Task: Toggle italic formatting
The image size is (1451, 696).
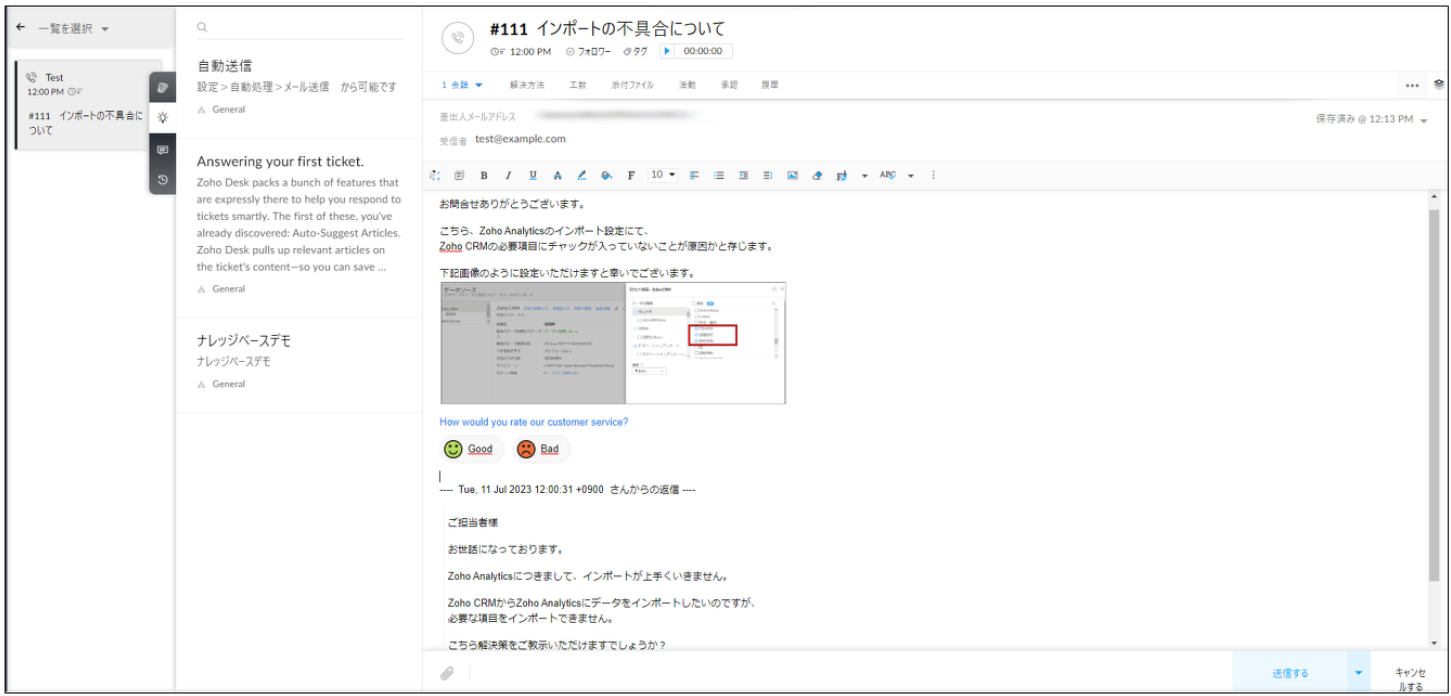Action: click(x=508, y=175)
